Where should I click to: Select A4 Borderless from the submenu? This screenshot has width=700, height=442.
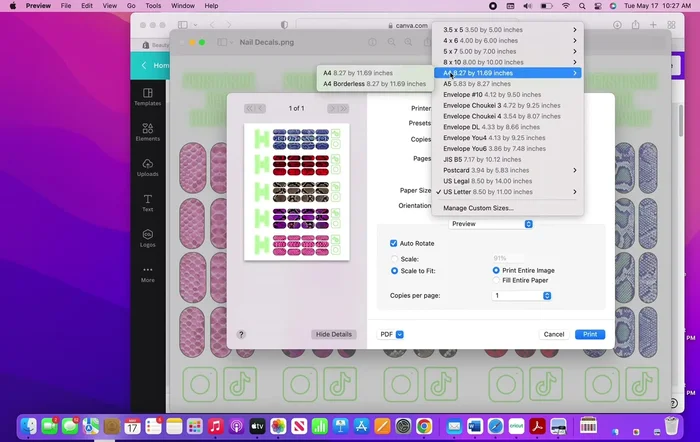(375, 83)
